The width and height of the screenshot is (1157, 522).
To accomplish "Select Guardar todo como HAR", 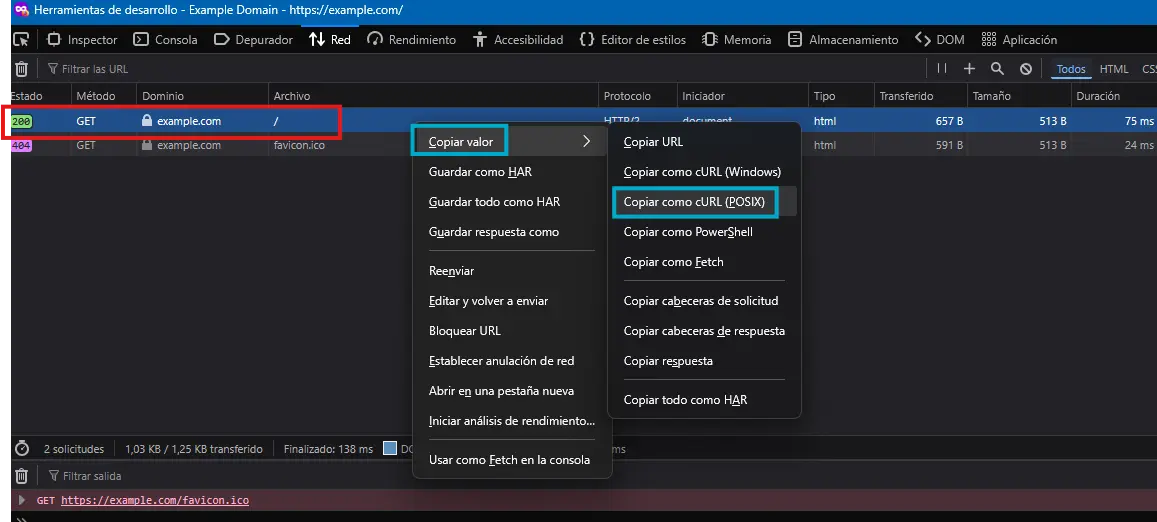I will [x=494, y=202].
